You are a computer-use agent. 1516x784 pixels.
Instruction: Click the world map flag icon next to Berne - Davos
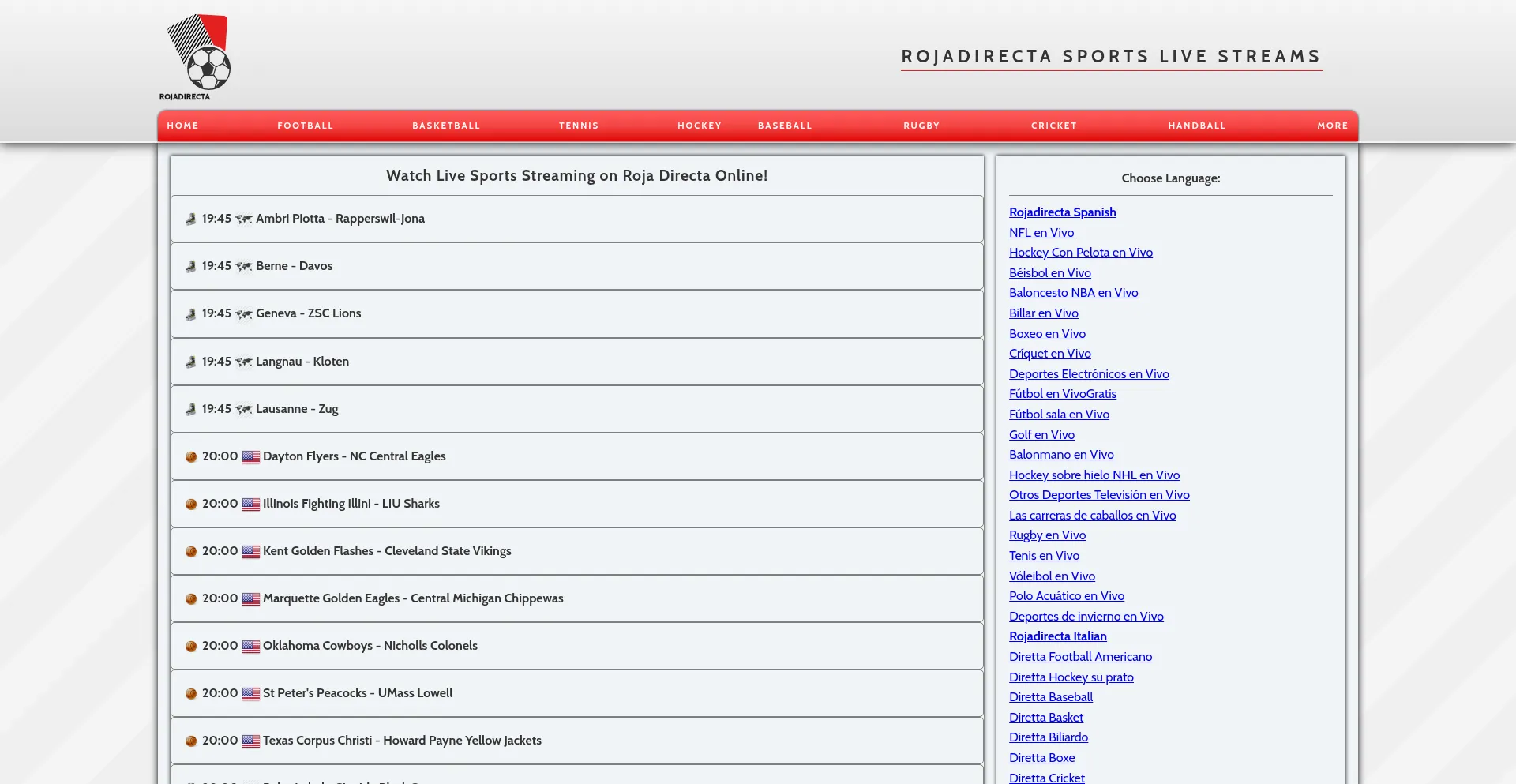[243, 267]
